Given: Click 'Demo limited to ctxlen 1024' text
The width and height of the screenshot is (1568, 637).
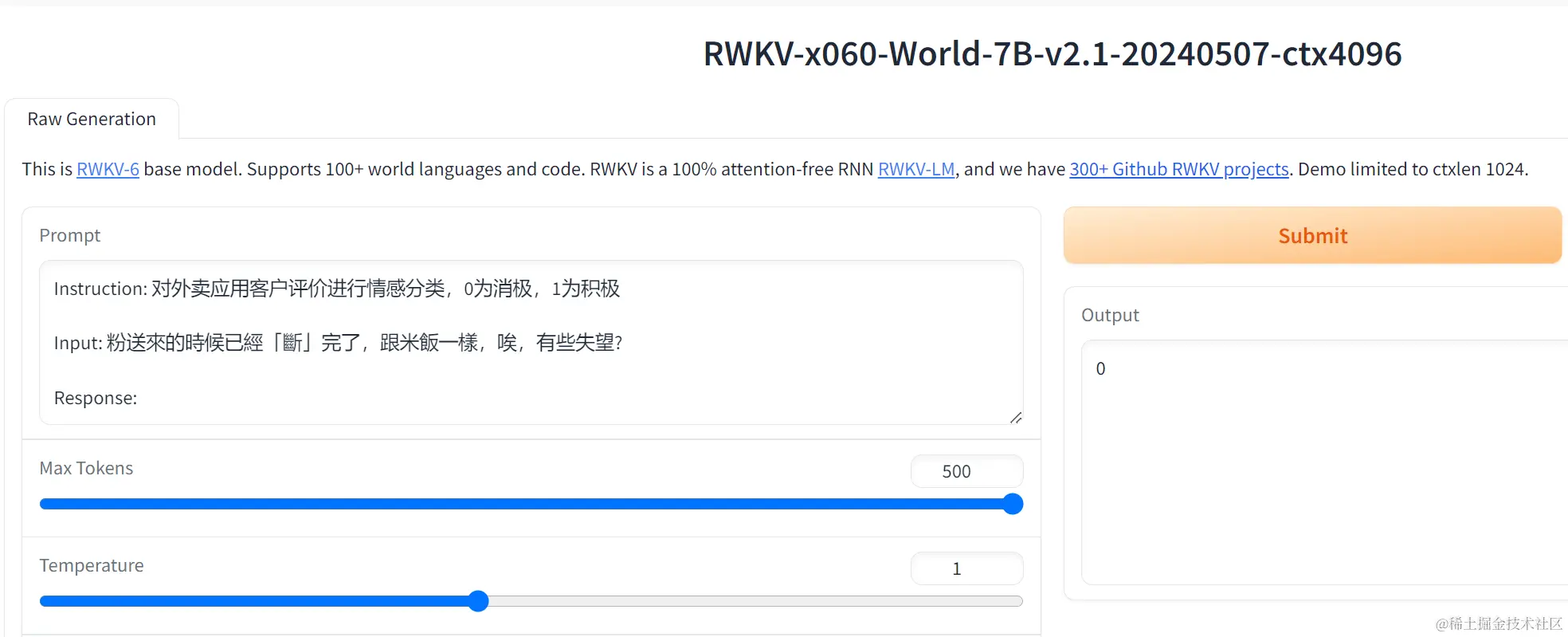Looking at the screenshot, I should 1413,169.
